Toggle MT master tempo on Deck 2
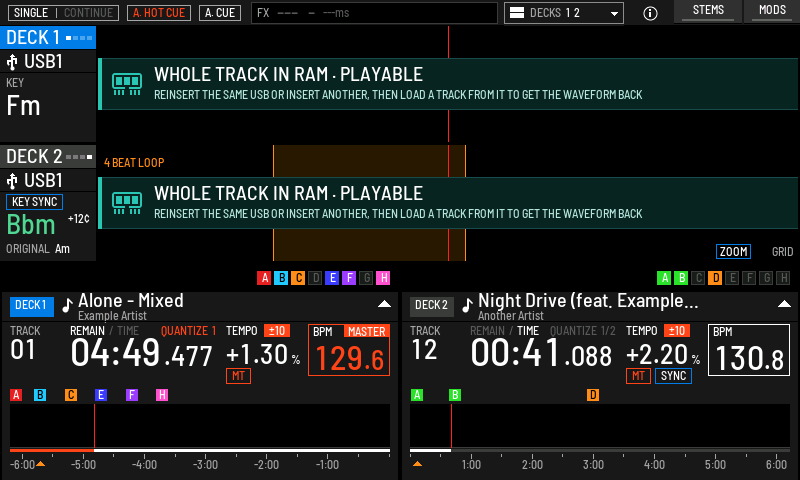This screenshot has height=480, width=800. (638, 376)
